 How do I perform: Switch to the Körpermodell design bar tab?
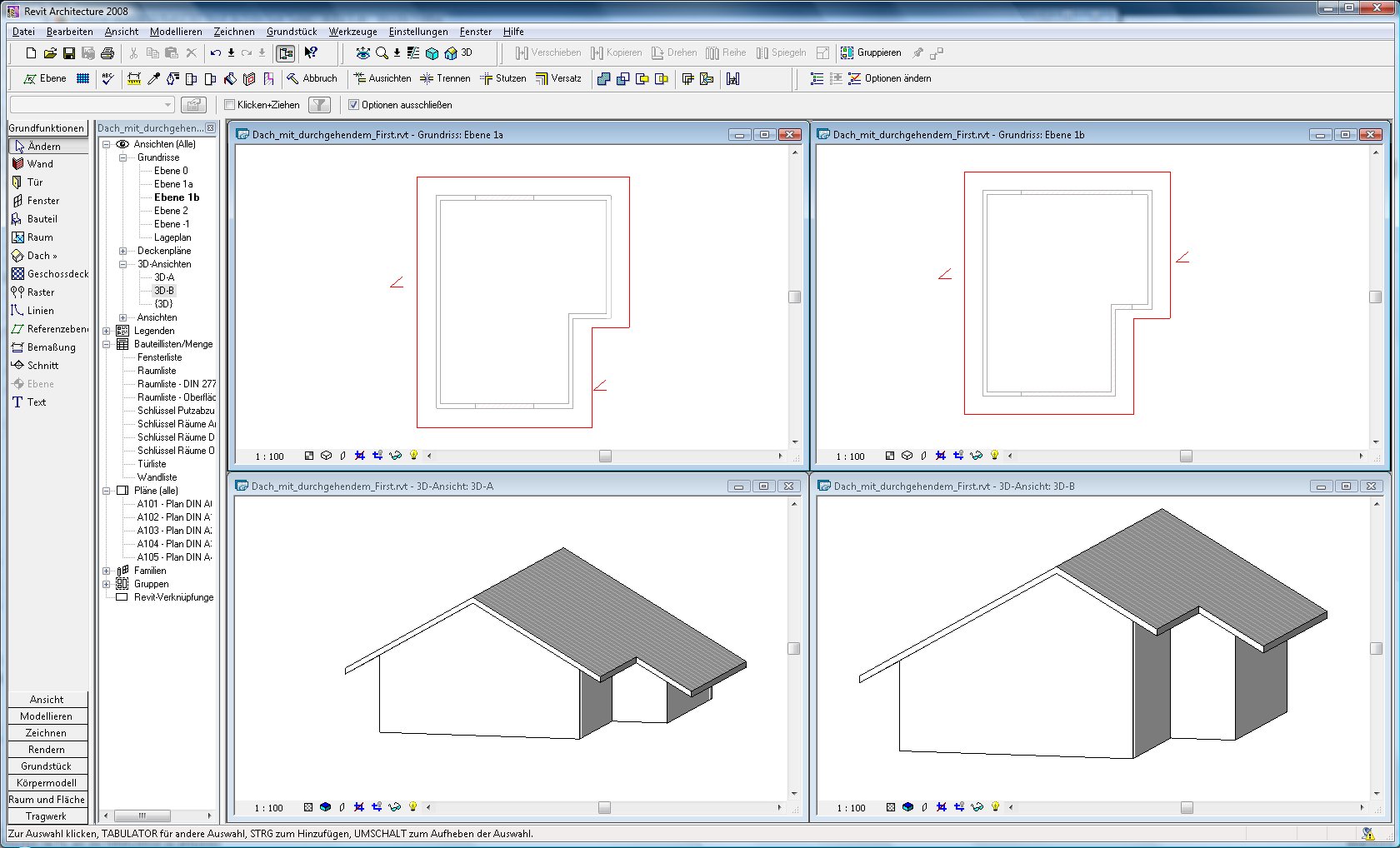47,783
